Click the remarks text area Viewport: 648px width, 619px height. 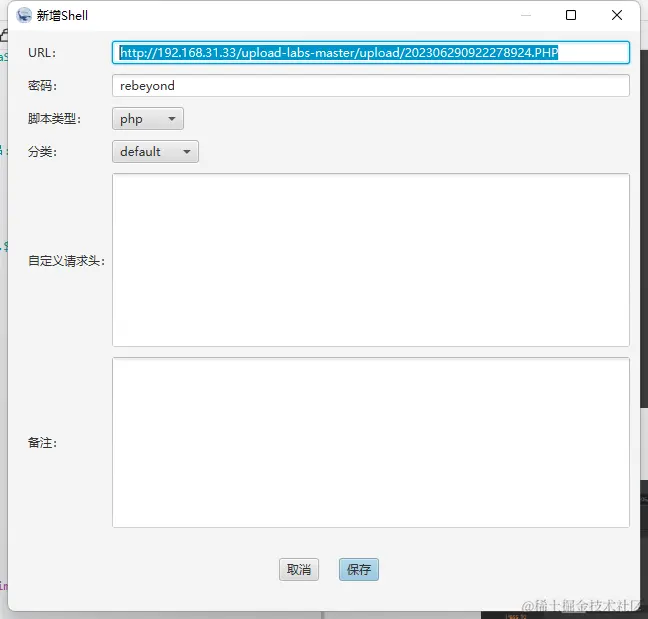371,443
